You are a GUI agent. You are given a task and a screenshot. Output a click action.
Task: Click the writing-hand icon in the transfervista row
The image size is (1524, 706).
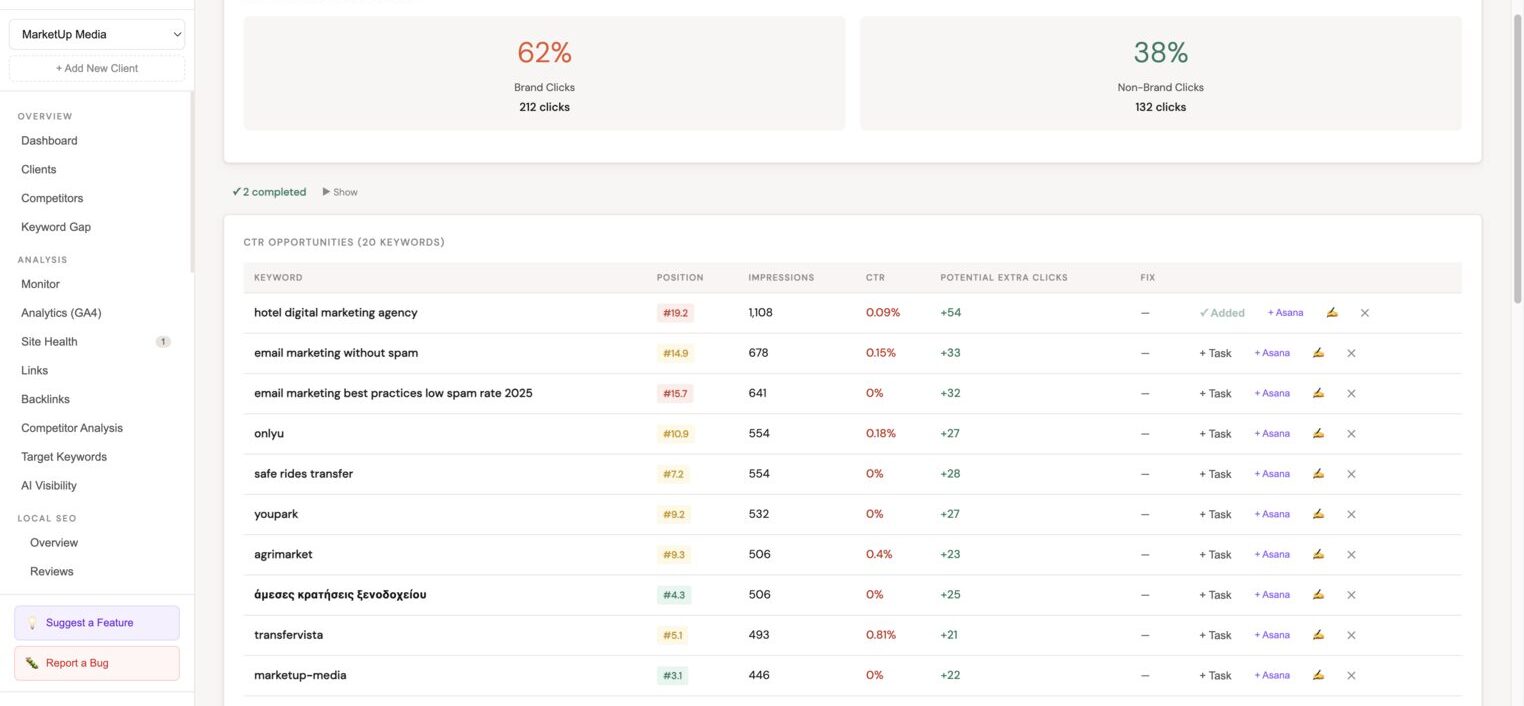pyautogui.click(x=1318, y=635)
